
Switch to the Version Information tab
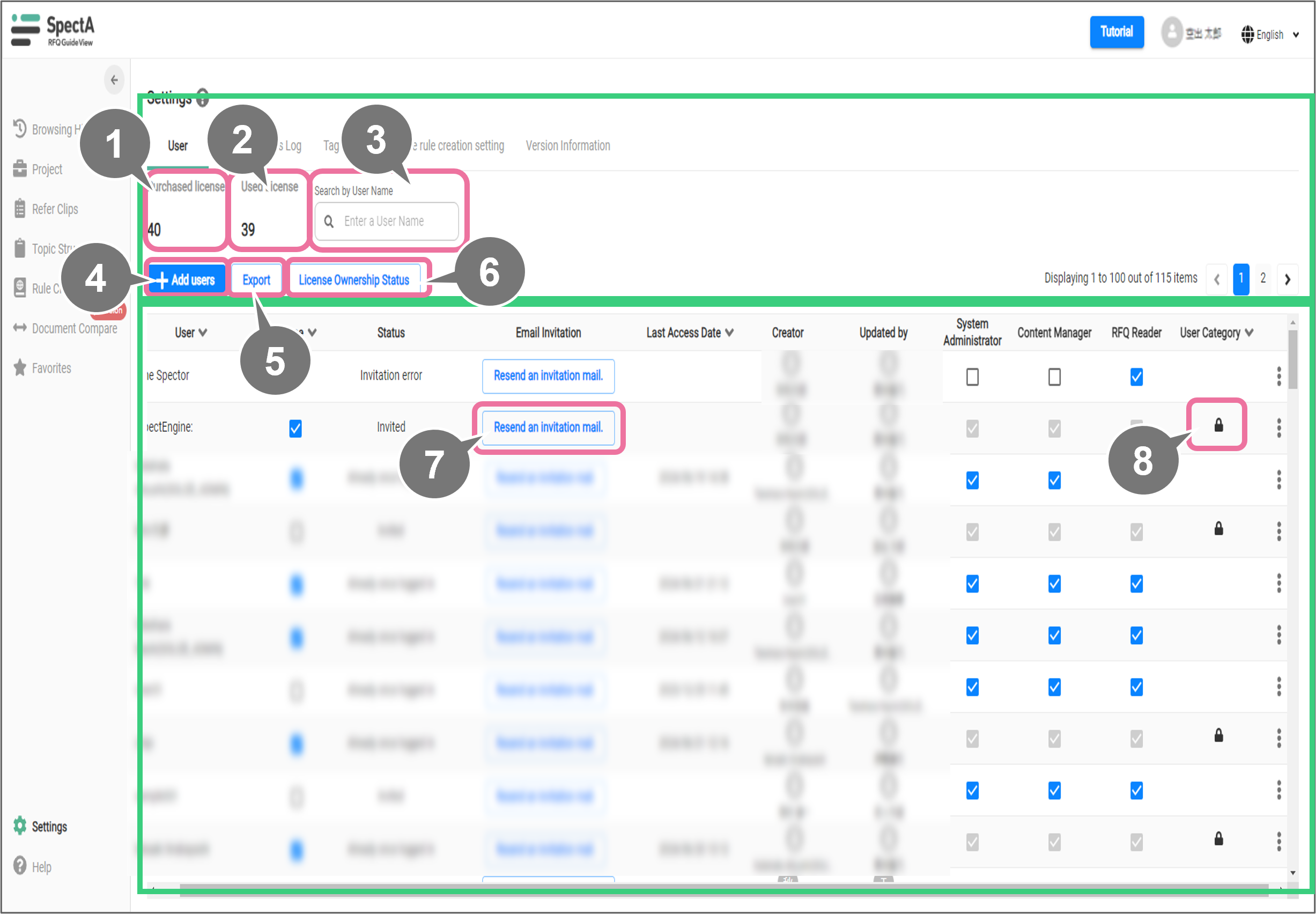[x=567, y=145]
